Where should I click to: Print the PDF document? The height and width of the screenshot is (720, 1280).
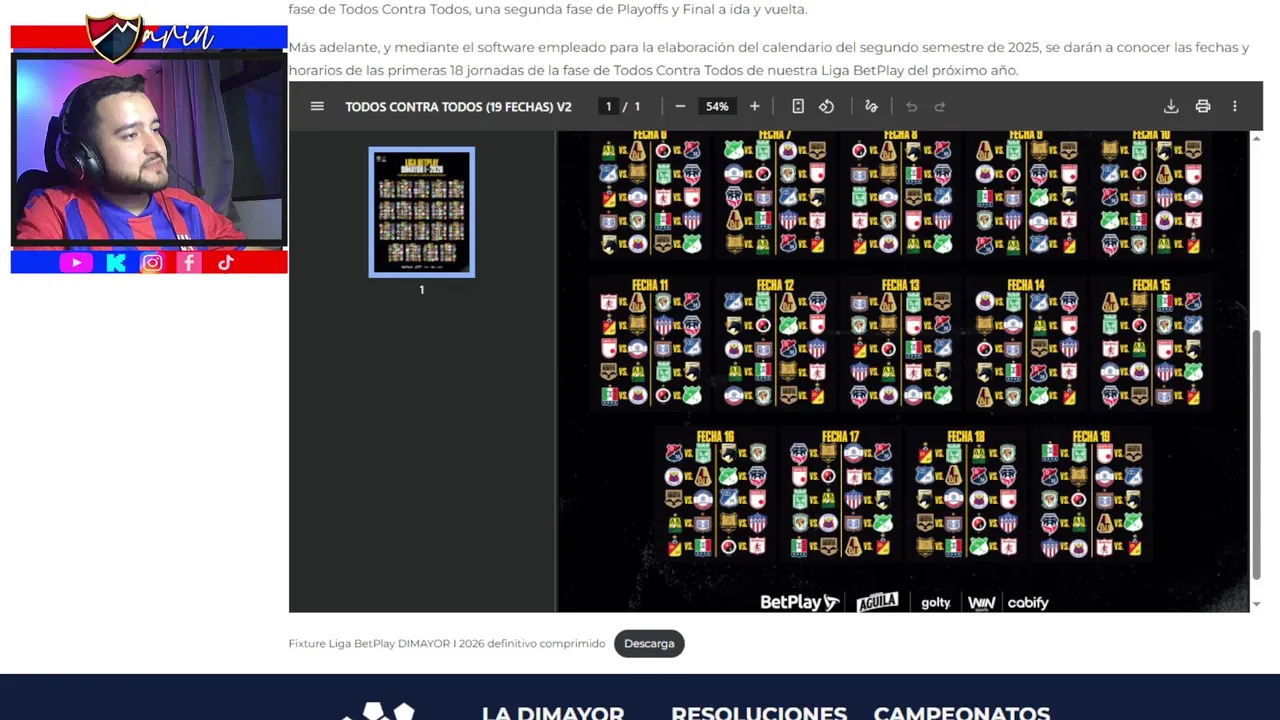click(x=1203, y=106)
